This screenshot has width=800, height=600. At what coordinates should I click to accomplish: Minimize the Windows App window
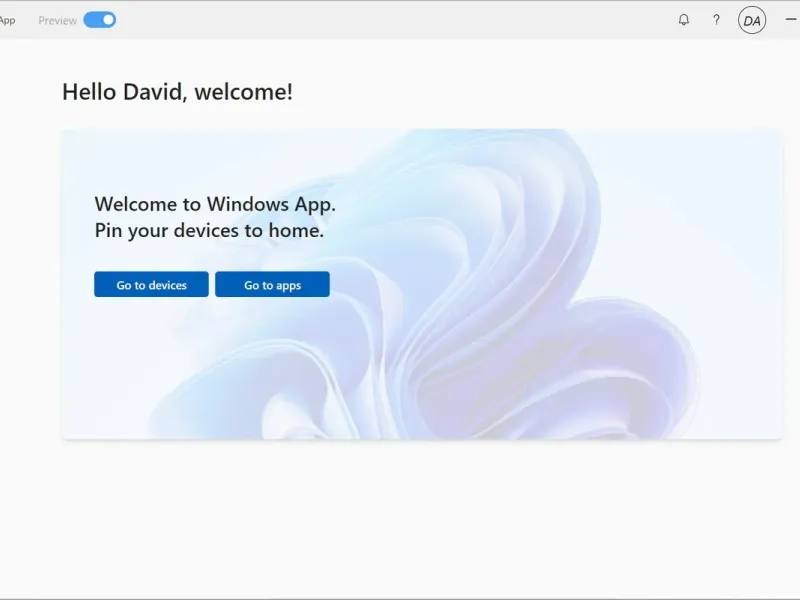(x=791, y=20)
